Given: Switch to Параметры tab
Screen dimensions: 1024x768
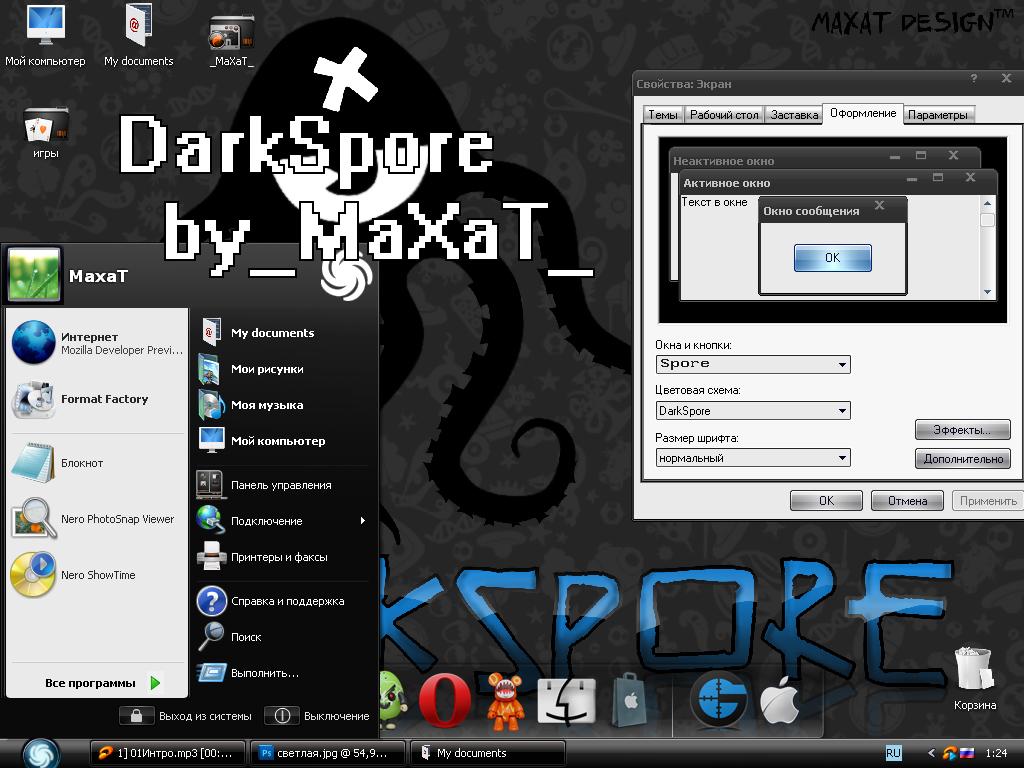Looking at the screenshot, I should [x=938, y=114].
